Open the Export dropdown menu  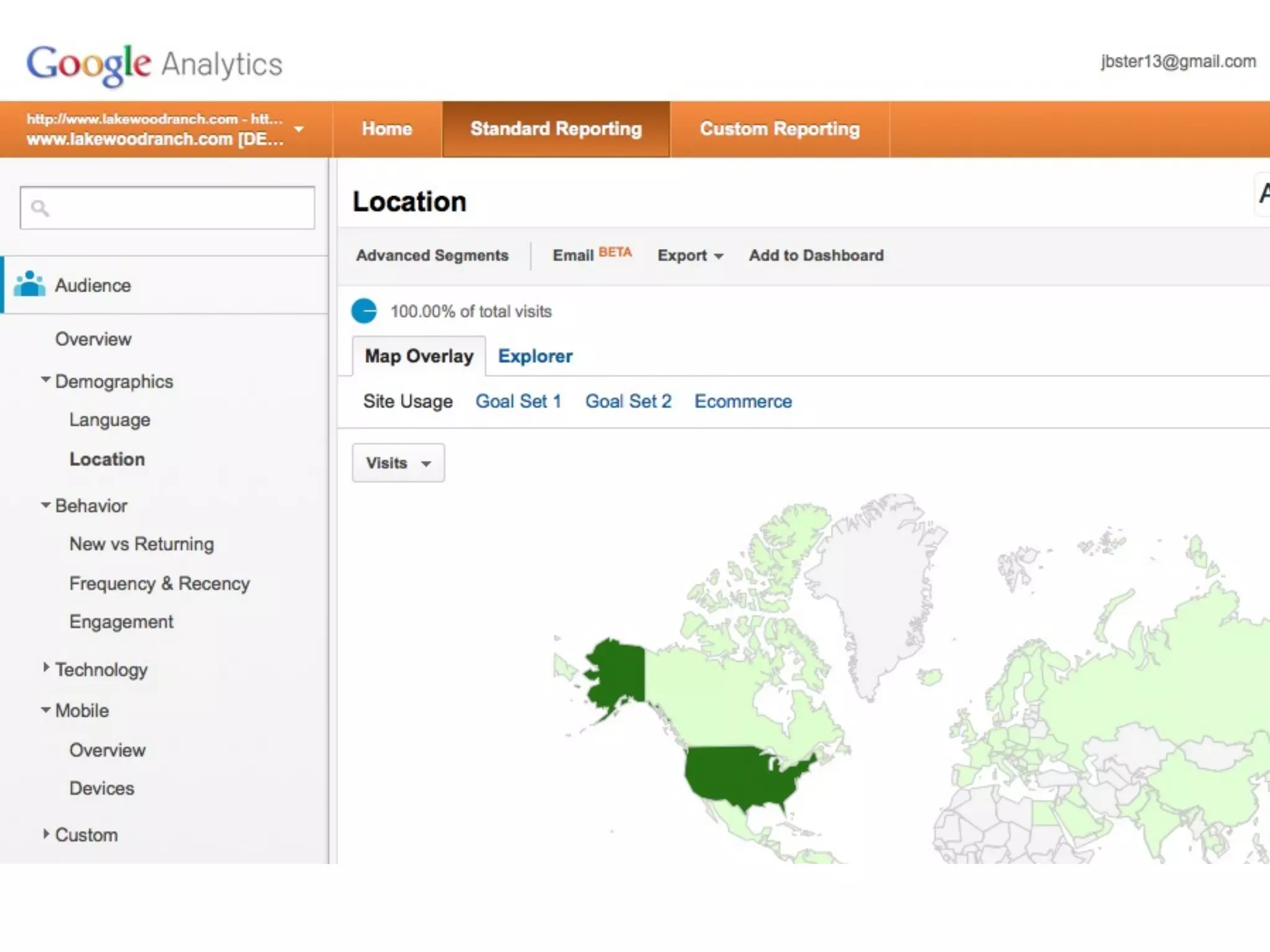(690, 255)
